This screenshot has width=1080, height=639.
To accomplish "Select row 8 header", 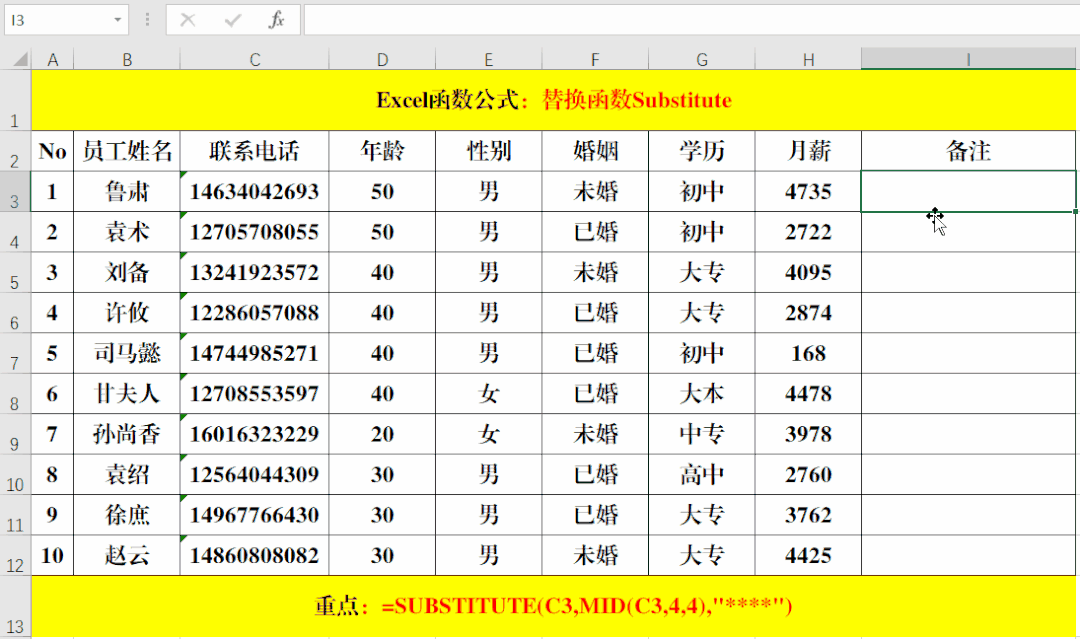I will click(15, 394).
